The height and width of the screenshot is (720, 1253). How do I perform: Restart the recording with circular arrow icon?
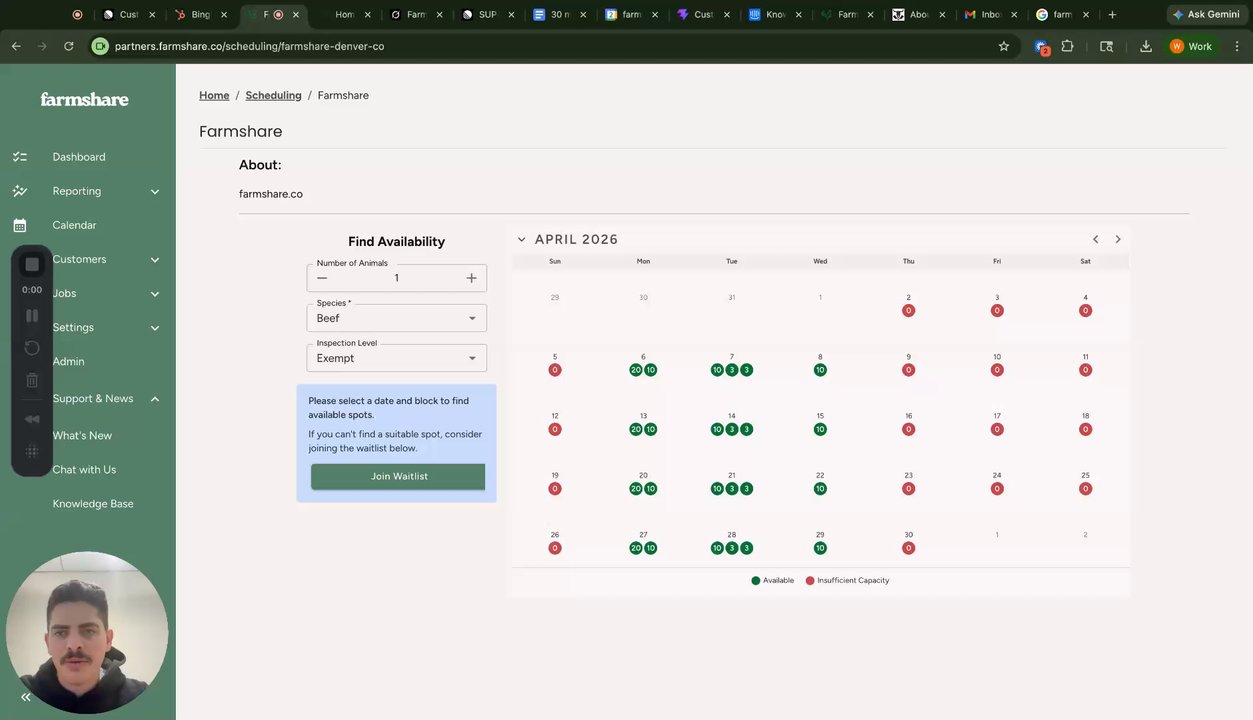[32, 348]
